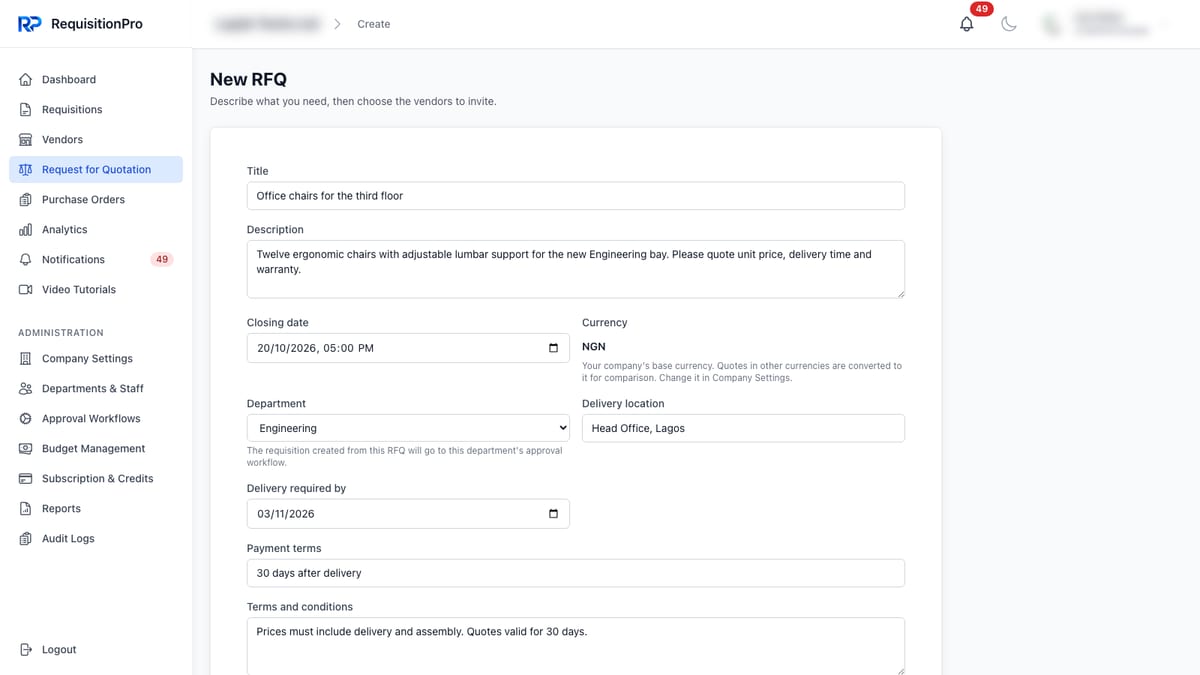Viewport: 1200px width, 675px height.
Task: Click the Vendors storefront icon
Action: pos(26,139)
